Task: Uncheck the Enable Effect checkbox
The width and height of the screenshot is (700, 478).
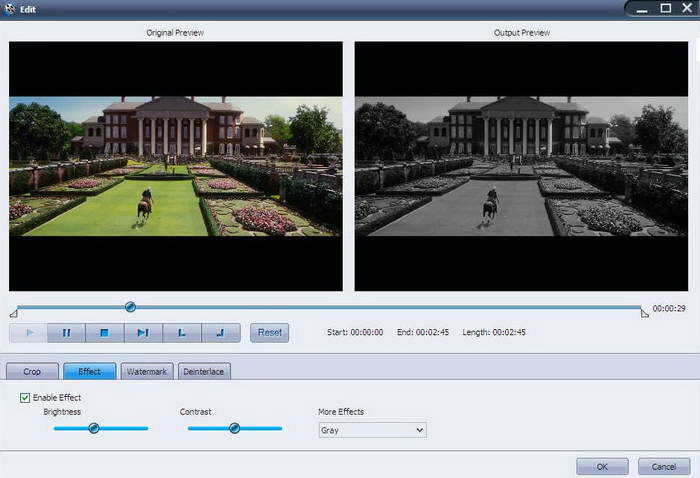Action: tap(25, 398)
